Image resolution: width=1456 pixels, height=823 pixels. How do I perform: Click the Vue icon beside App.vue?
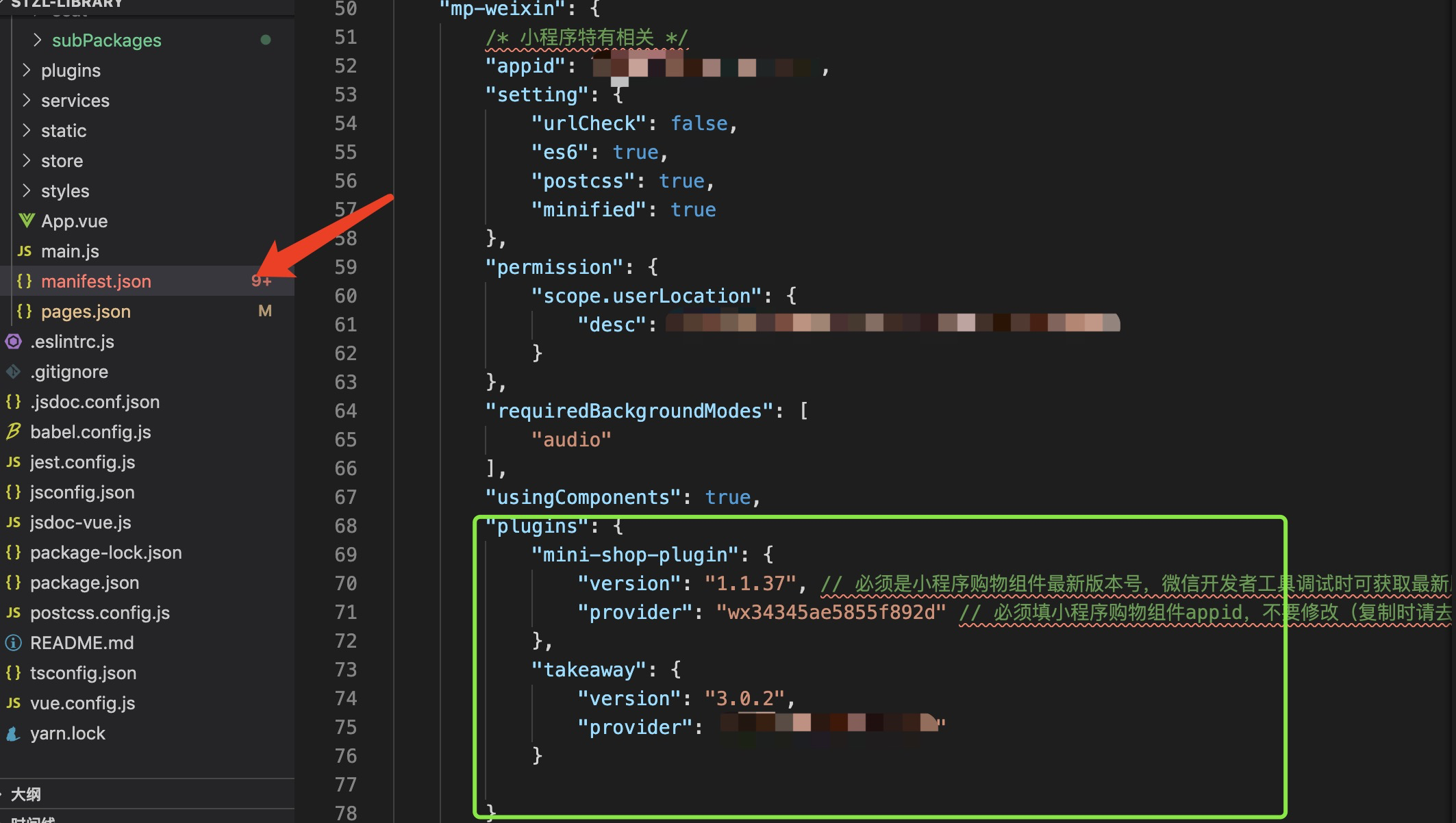coord(26,220)
